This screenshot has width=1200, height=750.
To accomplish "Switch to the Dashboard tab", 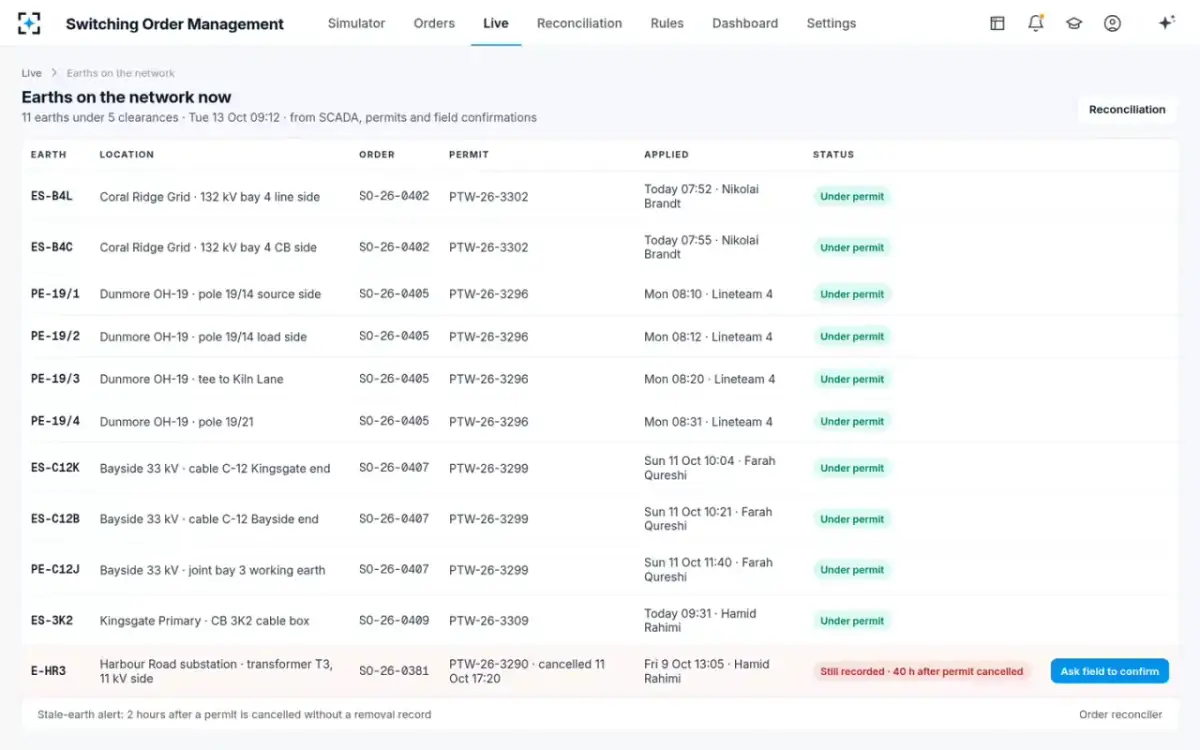I will point(745,23).
